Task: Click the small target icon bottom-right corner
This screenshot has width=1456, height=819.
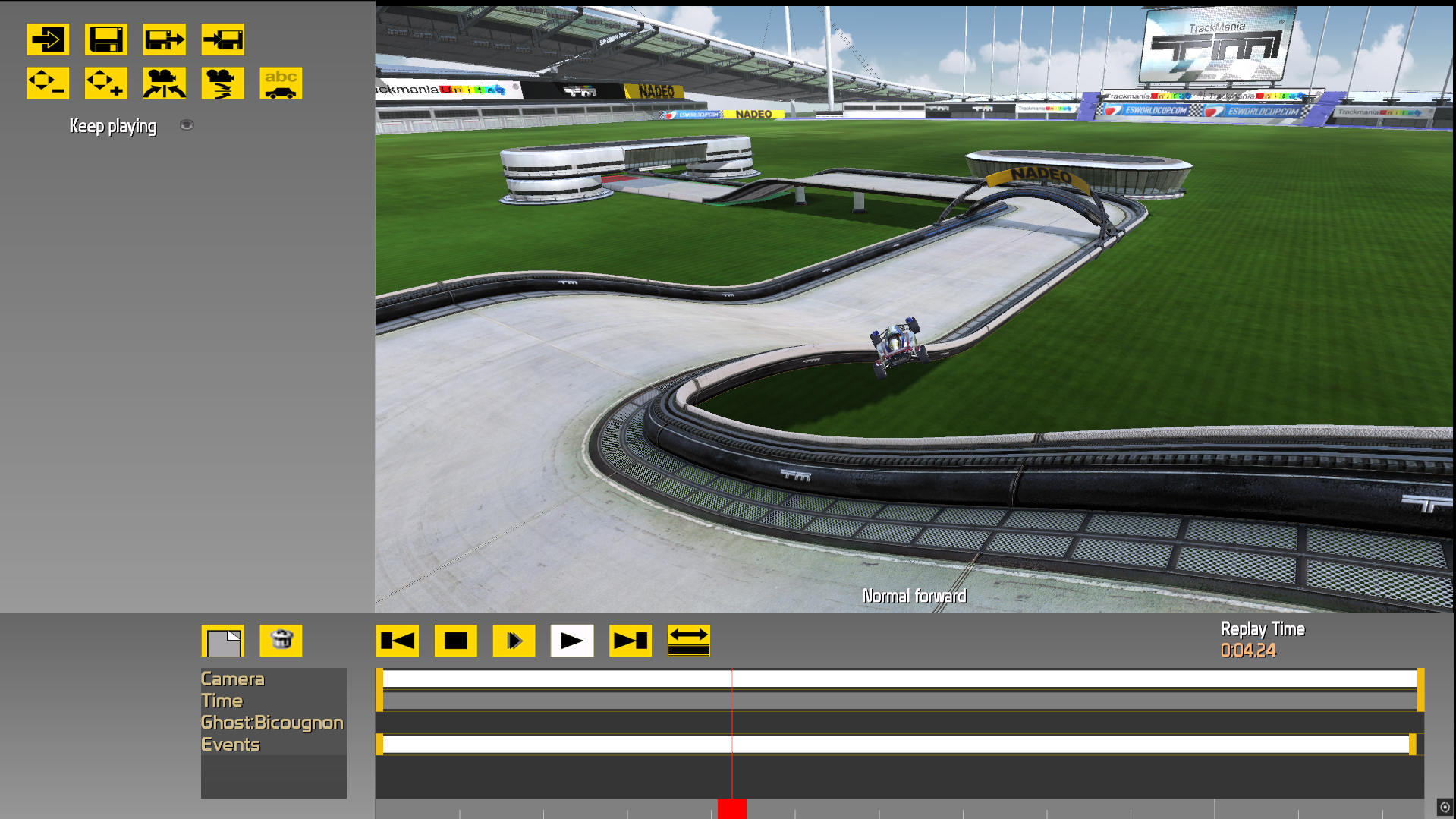Action: click(x=1445, y=808)
